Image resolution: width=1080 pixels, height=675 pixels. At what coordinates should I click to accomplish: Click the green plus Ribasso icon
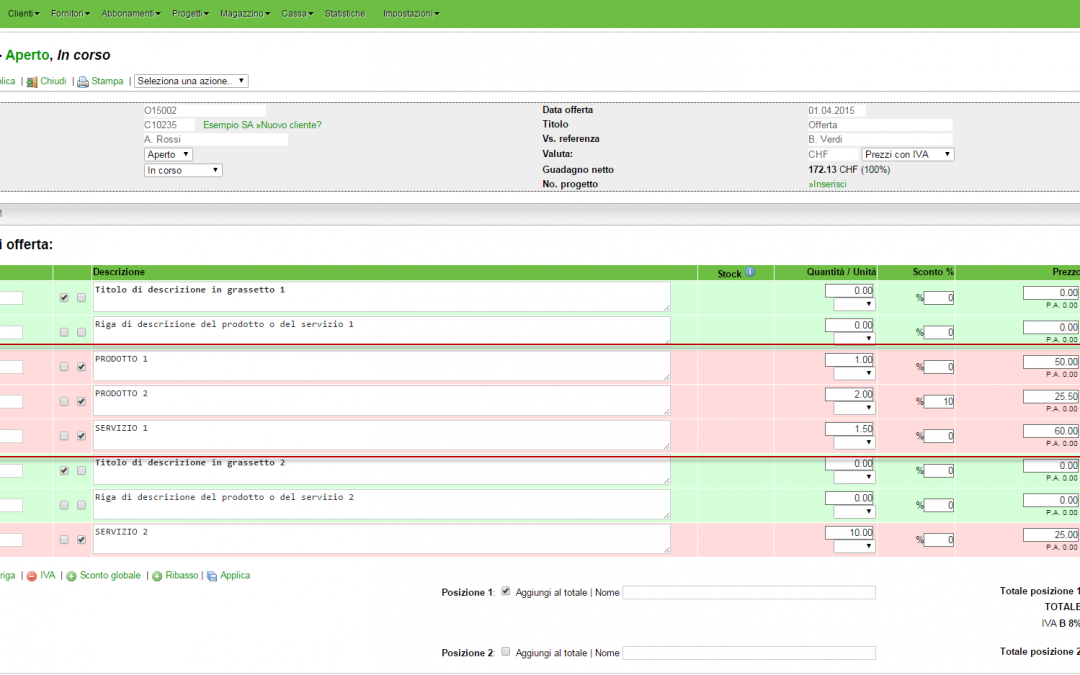coord(157,577)
